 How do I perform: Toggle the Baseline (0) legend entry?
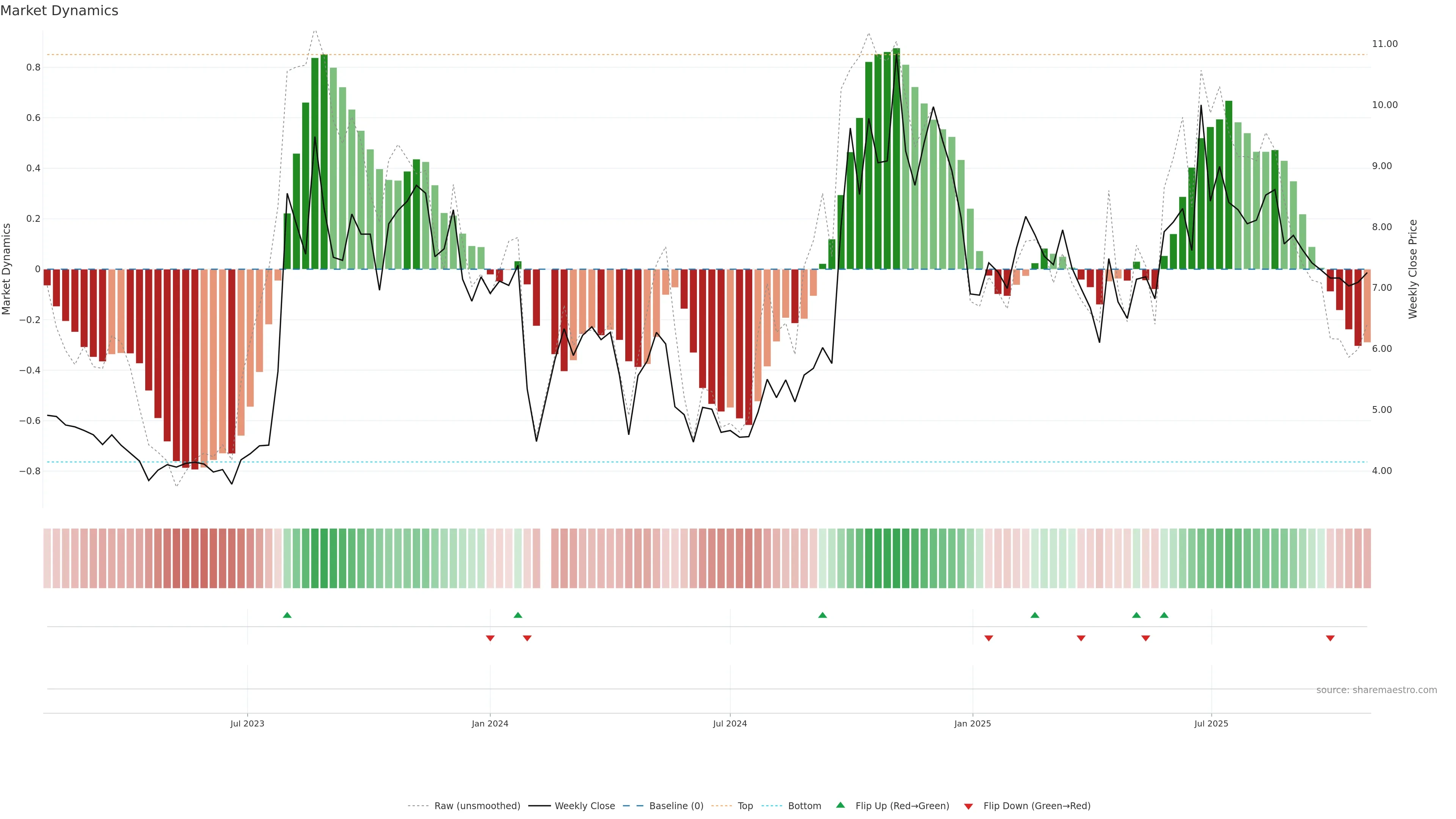(676, 806)
